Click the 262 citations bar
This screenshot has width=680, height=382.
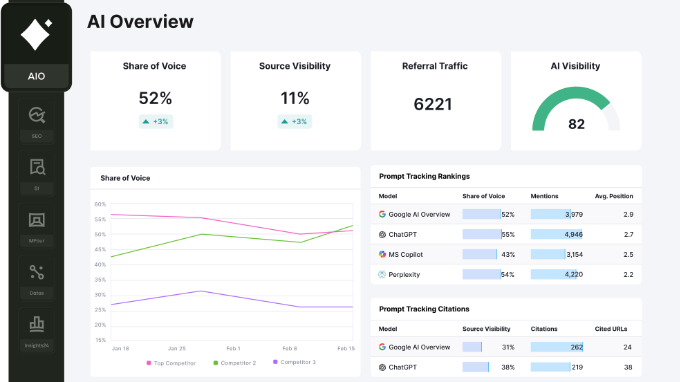[557, 347]
